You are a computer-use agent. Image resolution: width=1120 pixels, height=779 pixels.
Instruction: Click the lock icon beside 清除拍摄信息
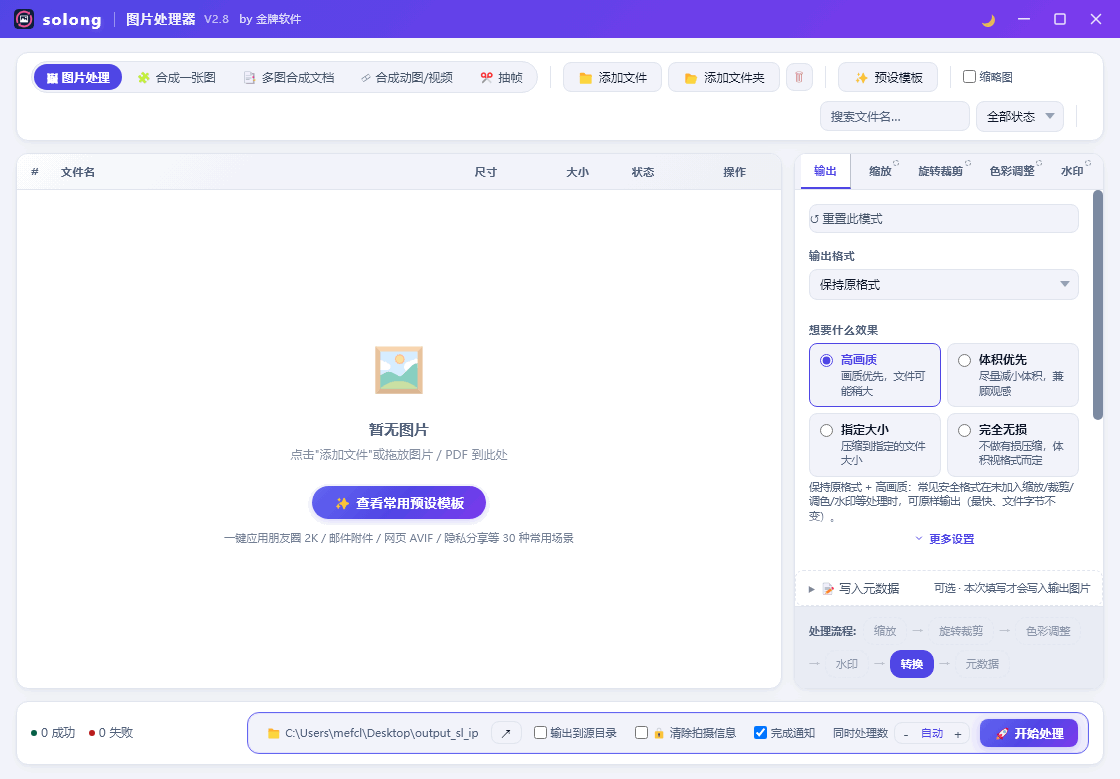pos(659,733)
